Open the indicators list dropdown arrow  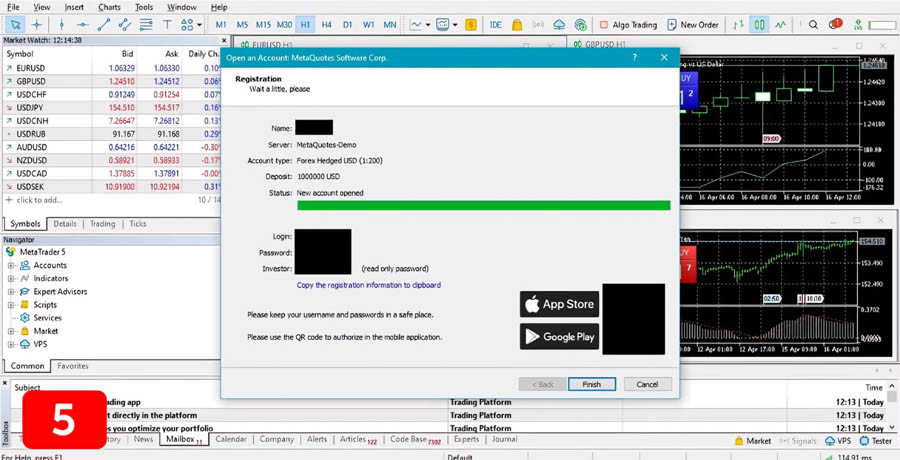pos(428,25)
